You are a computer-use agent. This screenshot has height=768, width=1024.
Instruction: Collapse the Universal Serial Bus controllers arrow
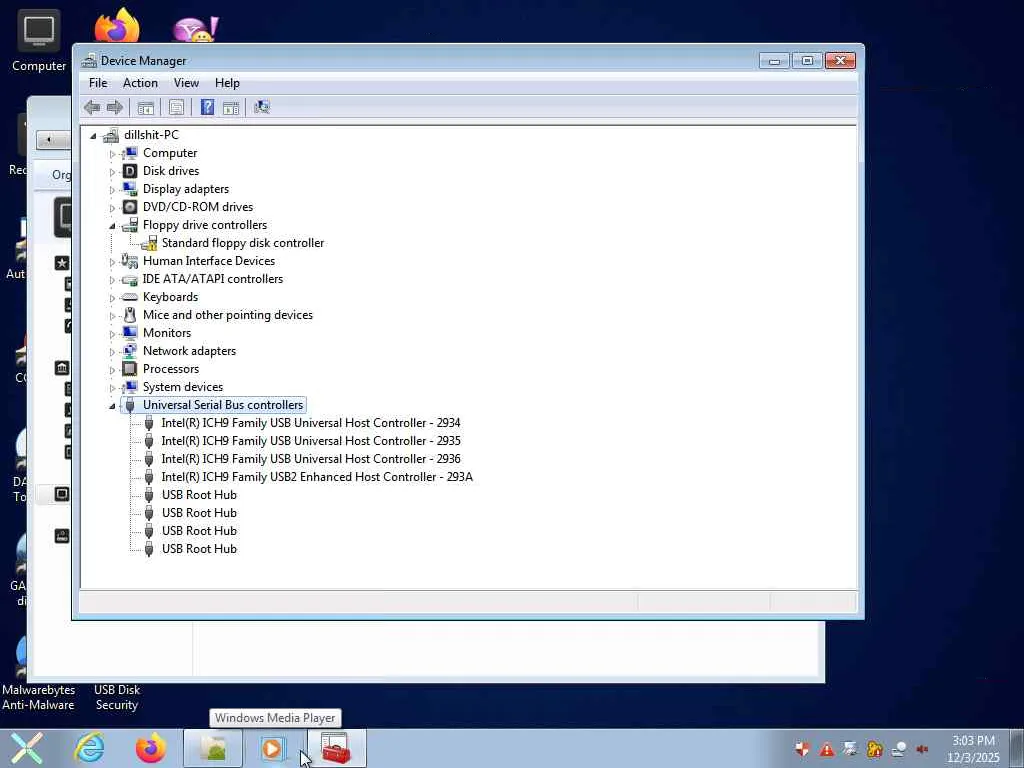coord(112,406)
